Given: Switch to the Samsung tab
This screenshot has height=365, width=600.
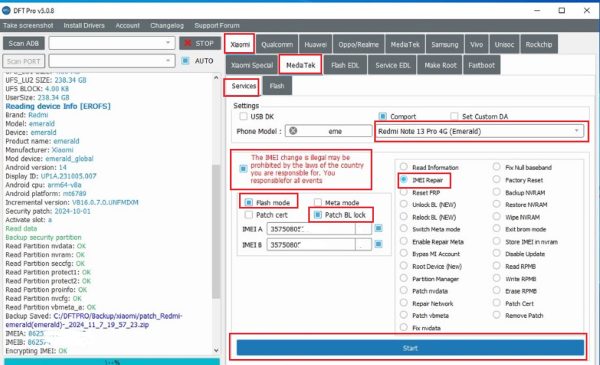Looking at the screenshot, I should 445,44.
